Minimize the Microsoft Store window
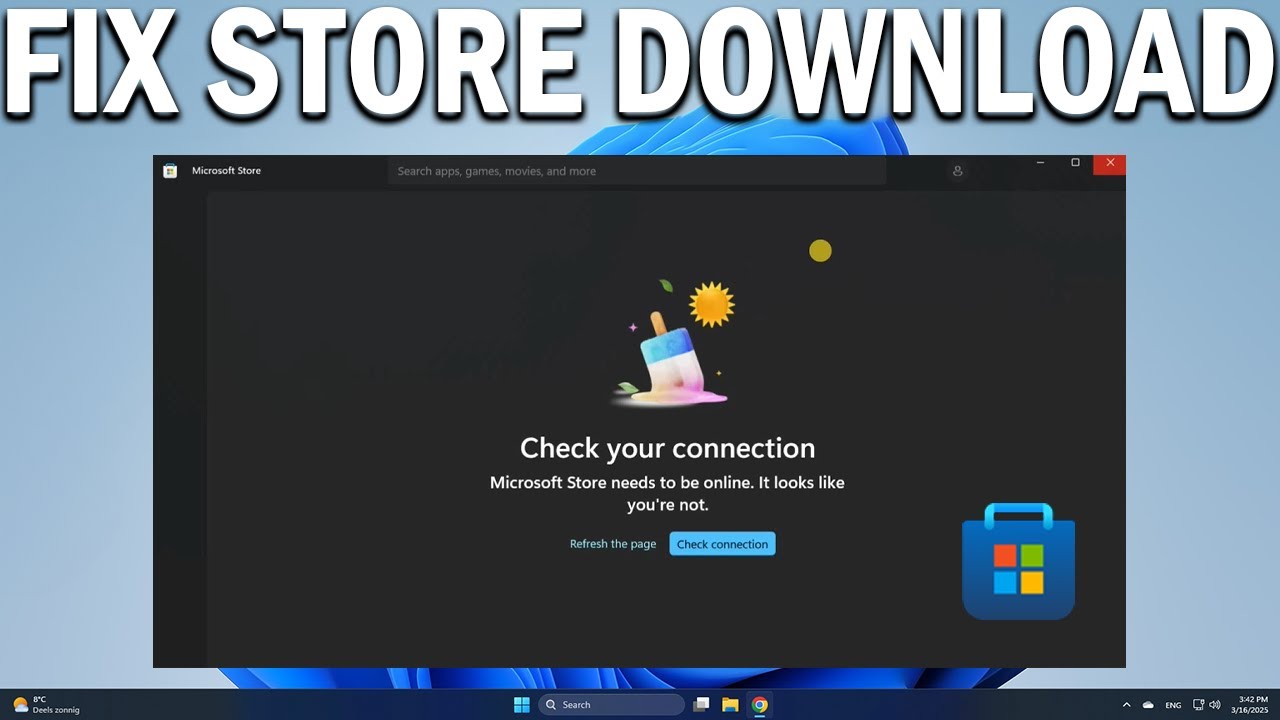This screenshot has width=1280, height=720. pyautogui.click(x=1040, y=163)
